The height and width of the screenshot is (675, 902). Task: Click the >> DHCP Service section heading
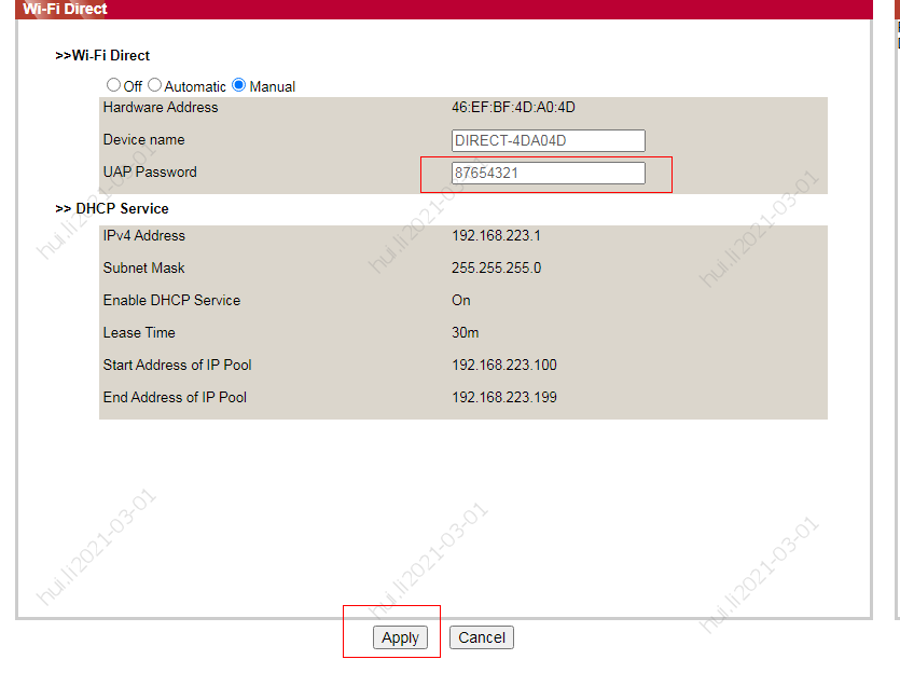click(x=112, y=209)
